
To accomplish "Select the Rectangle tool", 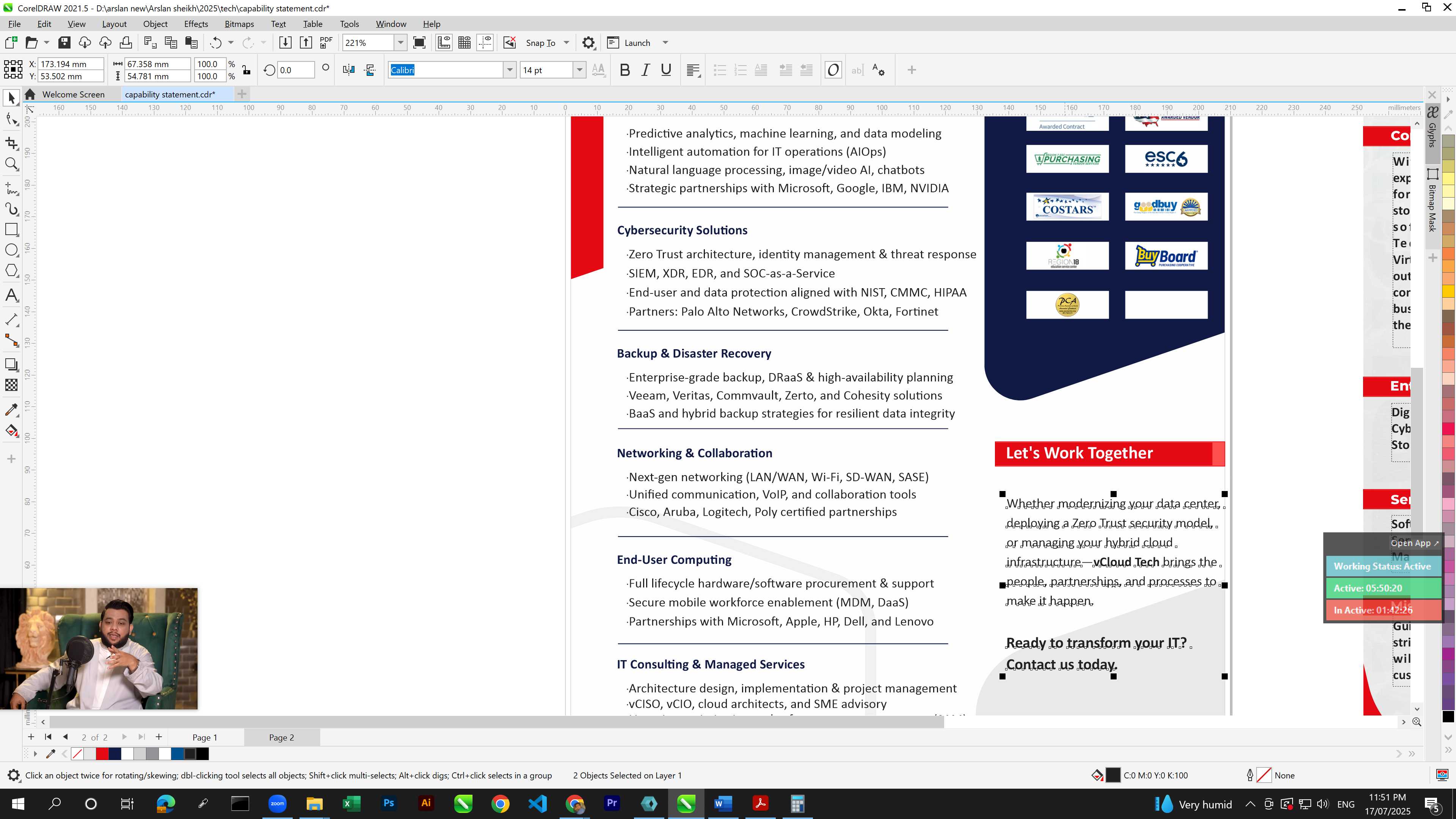I will point(11,229).
